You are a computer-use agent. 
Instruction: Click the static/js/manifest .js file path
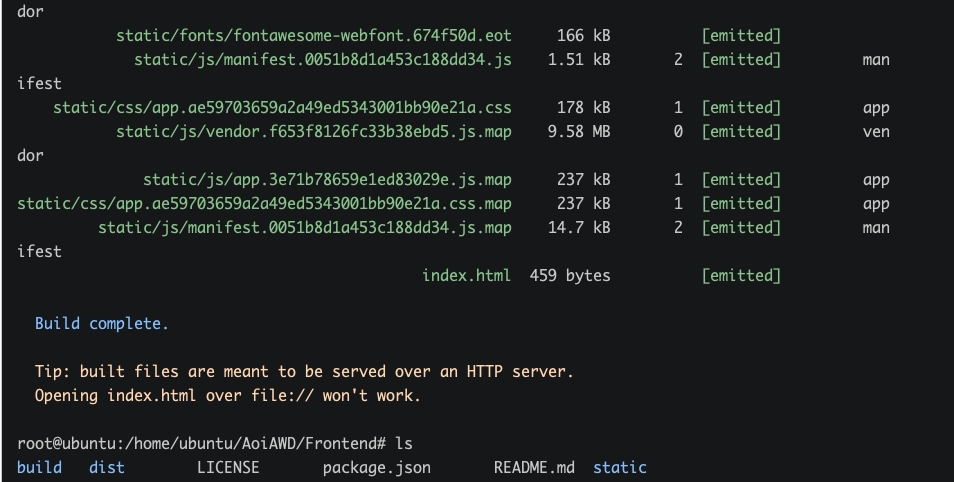pos(322,60)
